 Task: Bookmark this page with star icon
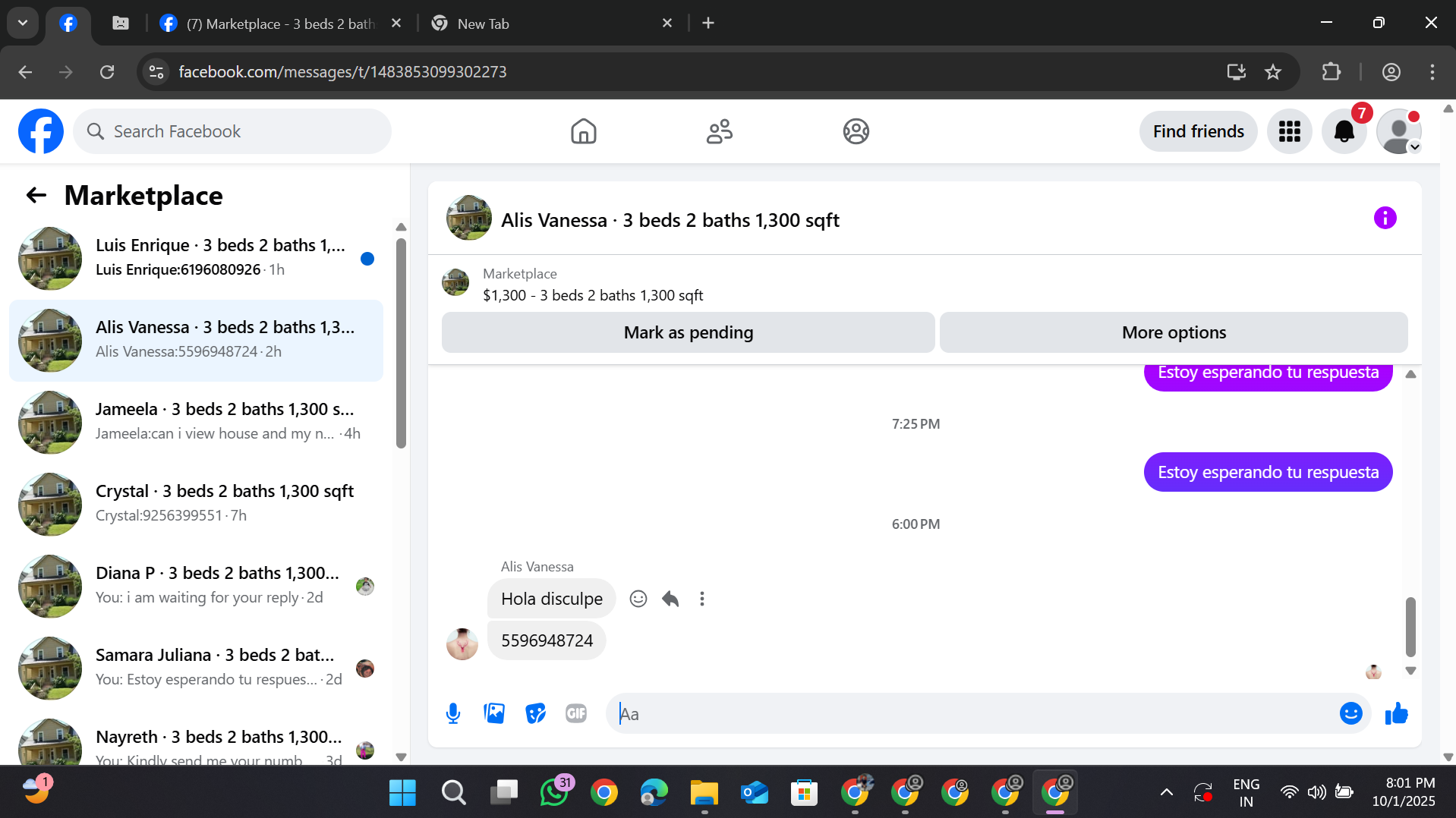click(1273, 72)
